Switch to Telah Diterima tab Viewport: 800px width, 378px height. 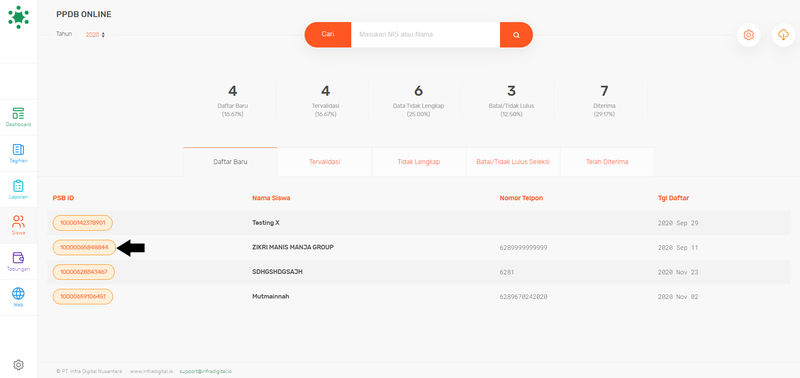pos(607,162)
